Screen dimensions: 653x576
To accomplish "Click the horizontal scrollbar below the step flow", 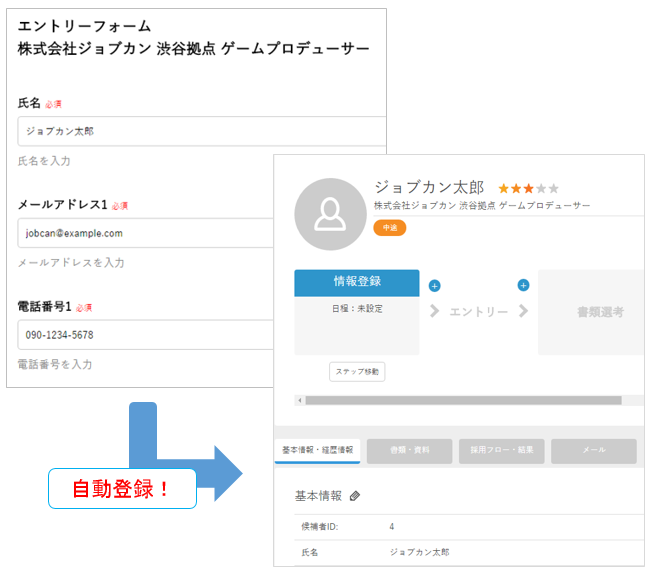I will (x=460, y=400).
